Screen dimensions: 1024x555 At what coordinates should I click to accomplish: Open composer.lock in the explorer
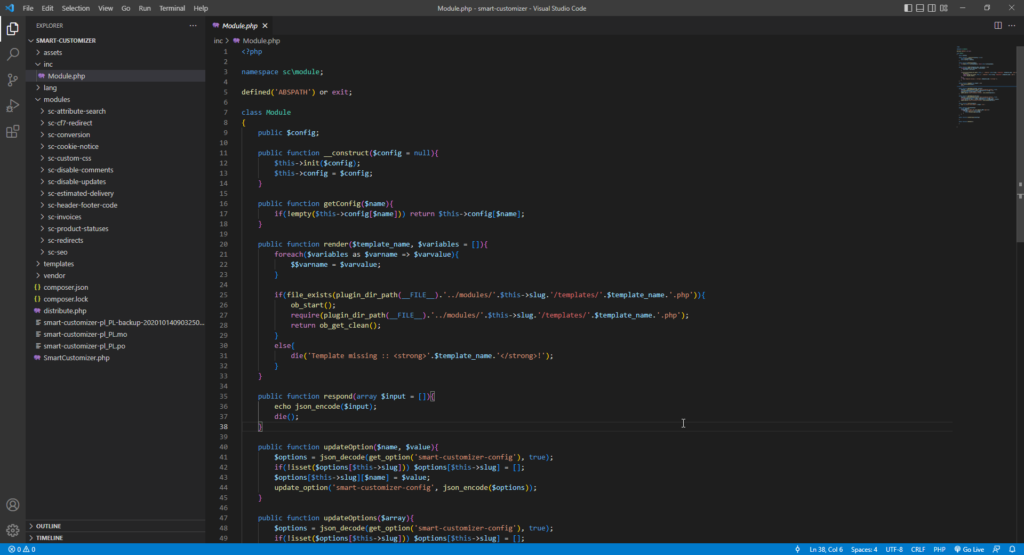point(116,299)
